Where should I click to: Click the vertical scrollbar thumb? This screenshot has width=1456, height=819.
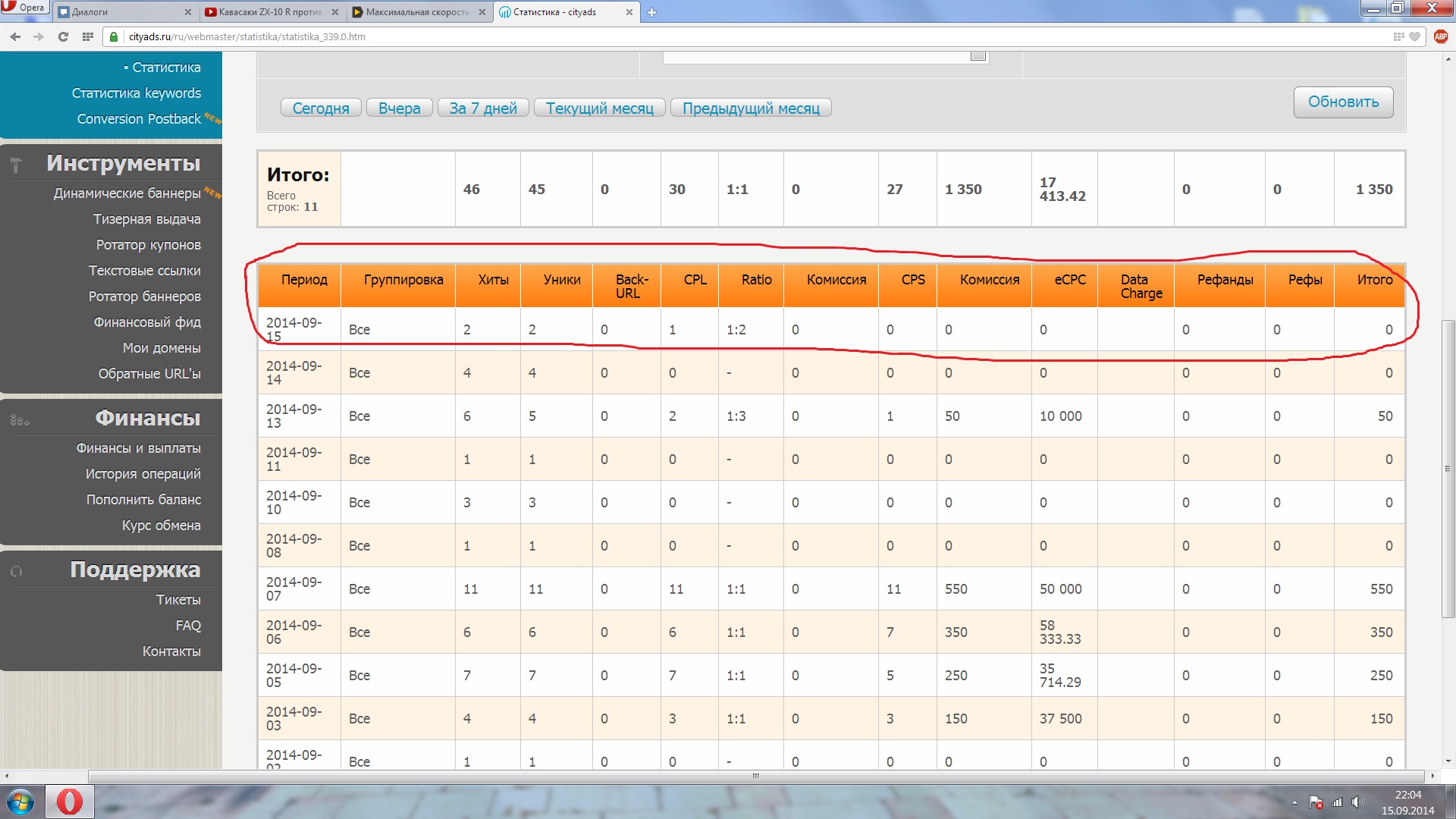[x=1448, y=468]
